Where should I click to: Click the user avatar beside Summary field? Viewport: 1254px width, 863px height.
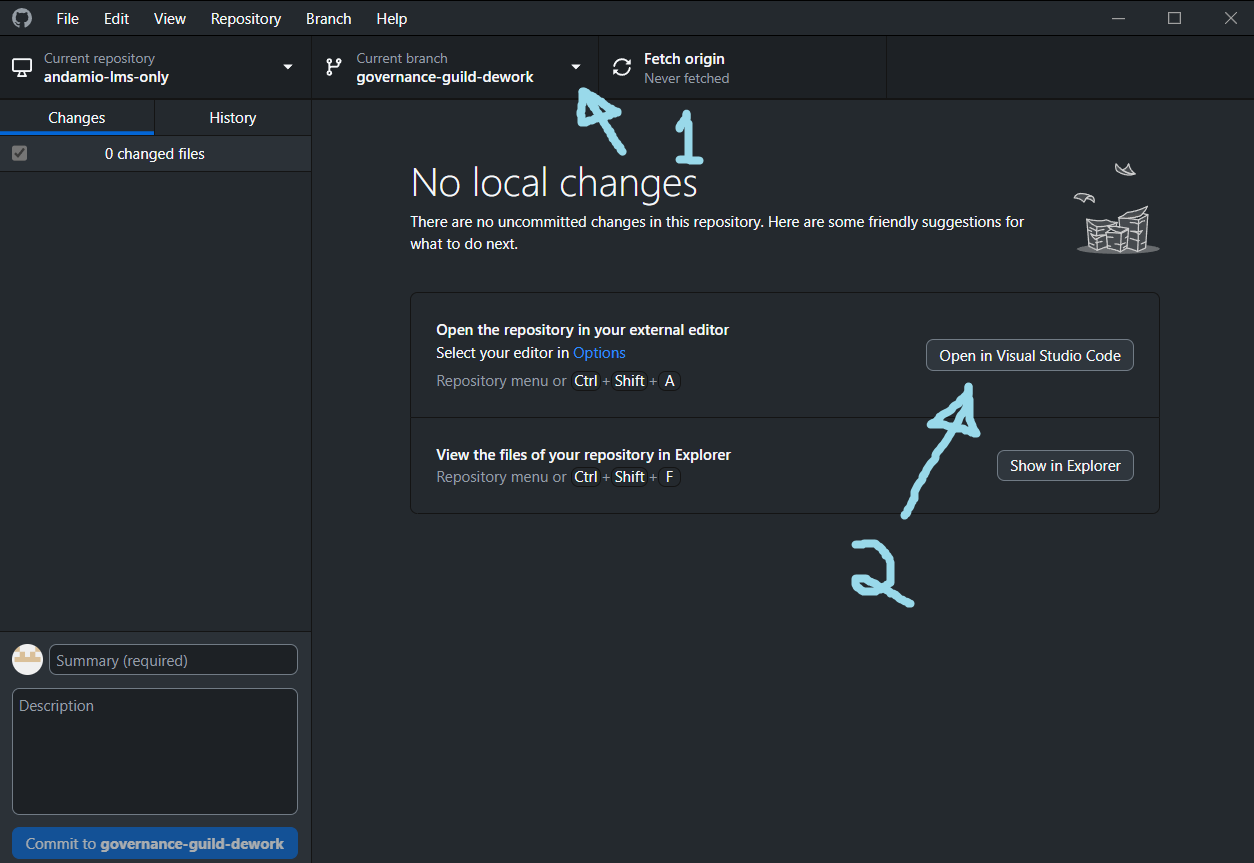tap(27, 660)
